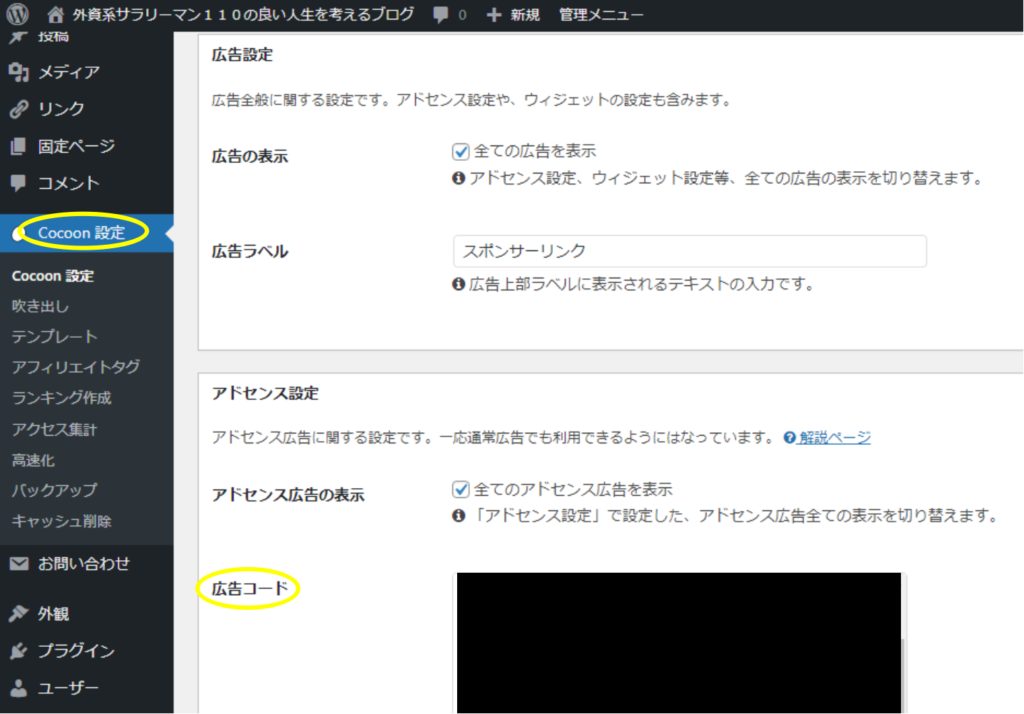Click the WordPress logo icon
This screenshot has height=714, width=1024.
coord(17,13)
